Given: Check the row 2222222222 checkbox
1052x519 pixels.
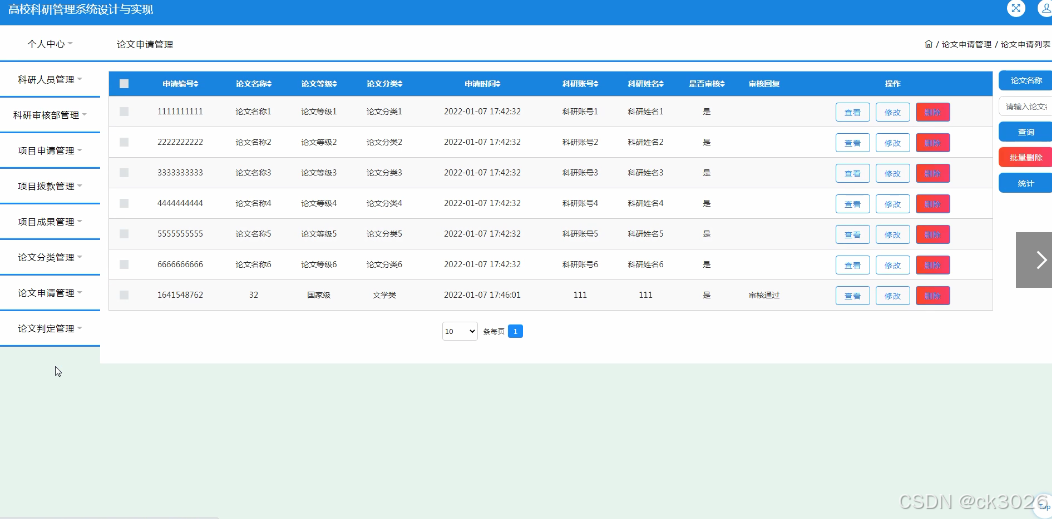Looking at the screenshot, I should [124, 142].
